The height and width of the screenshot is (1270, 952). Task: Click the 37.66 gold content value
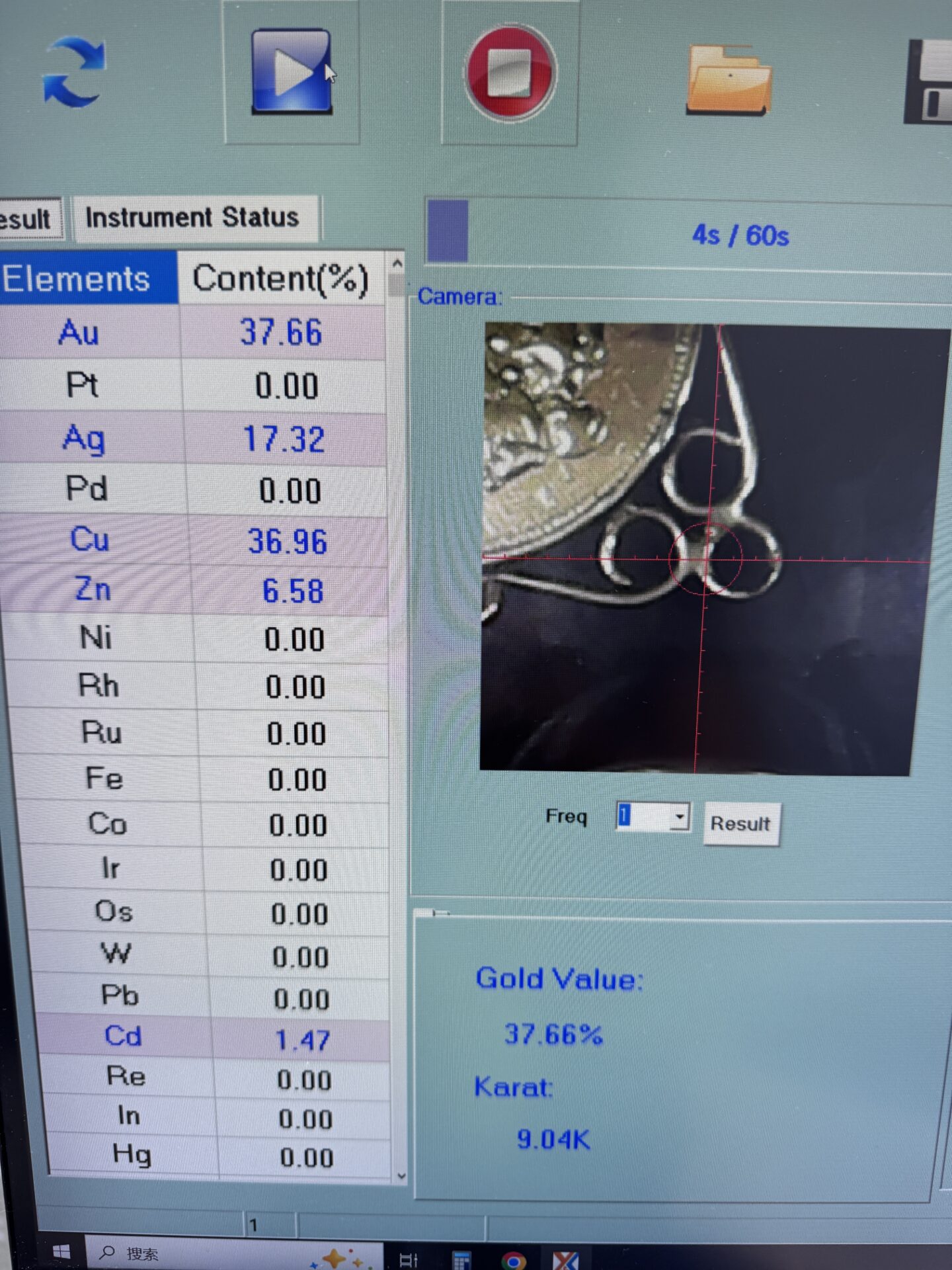(281, 333)
